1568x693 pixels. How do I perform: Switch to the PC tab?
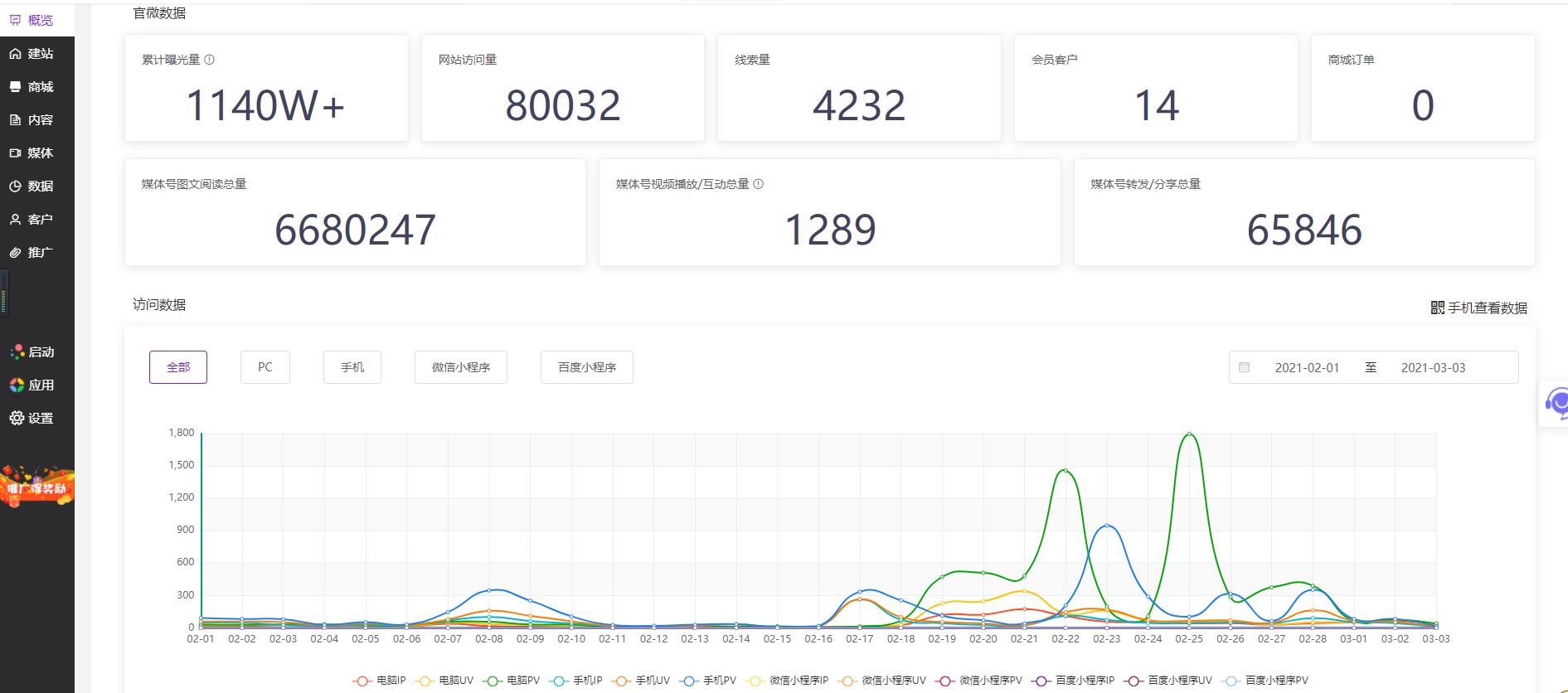[x=265, y=367]
